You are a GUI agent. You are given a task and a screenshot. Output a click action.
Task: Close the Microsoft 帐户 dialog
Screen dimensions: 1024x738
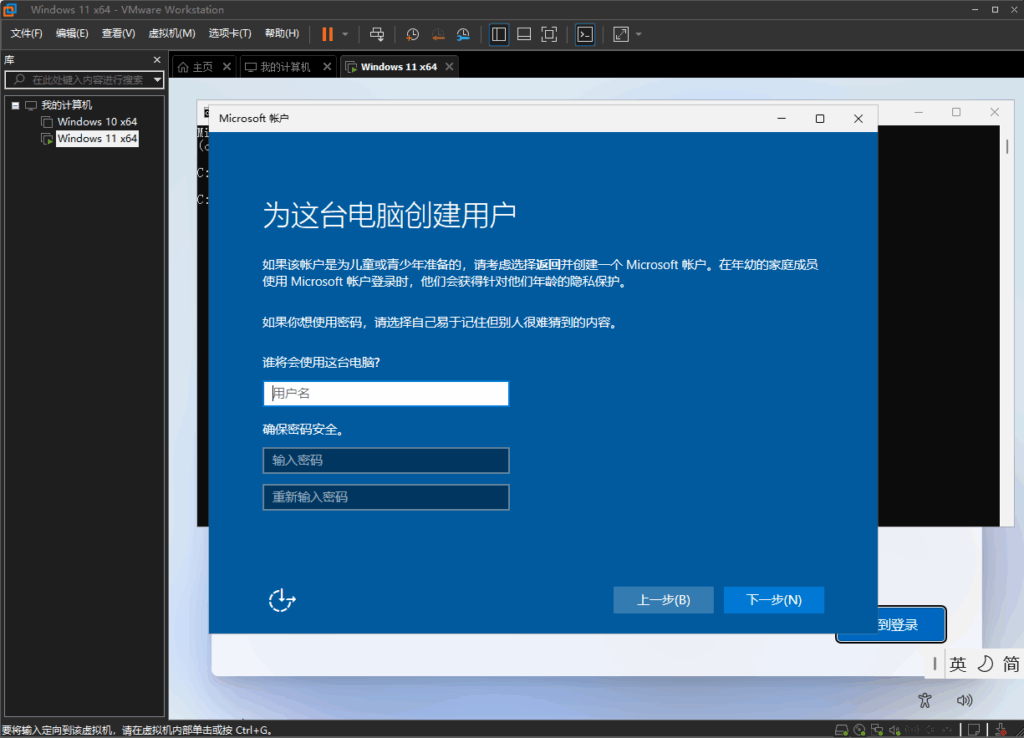(x=858, y=118)
